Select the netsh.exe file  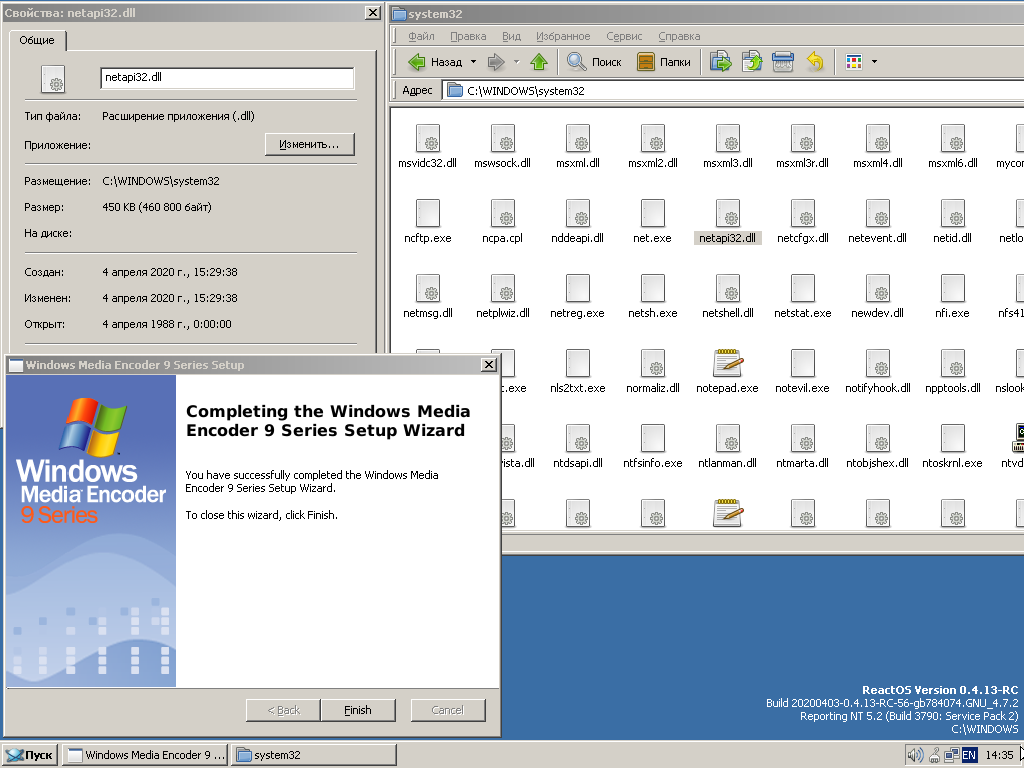(652, 297)
